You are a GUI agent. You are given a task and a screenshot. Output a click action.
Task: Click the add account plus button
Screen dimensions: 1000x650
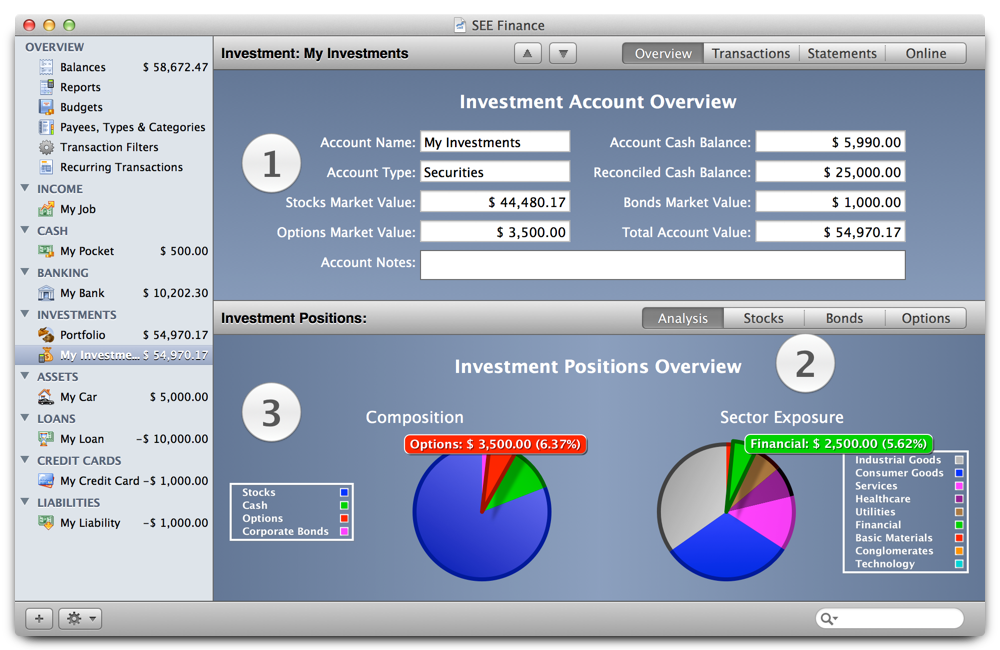coord(39,618)
